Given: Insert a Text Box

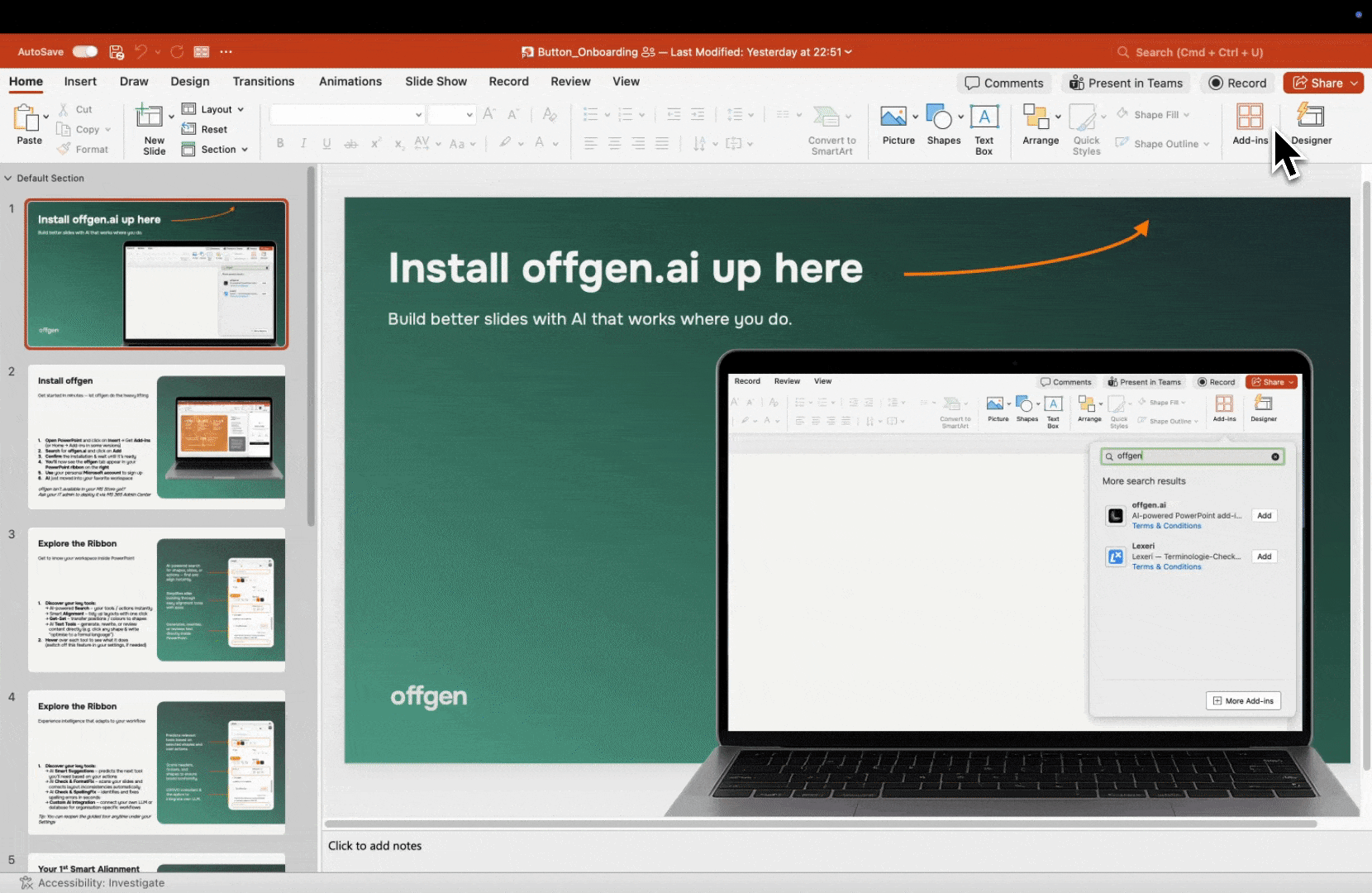Looking at the screenshot, I should pyautogui.click(x=984, y=128).
